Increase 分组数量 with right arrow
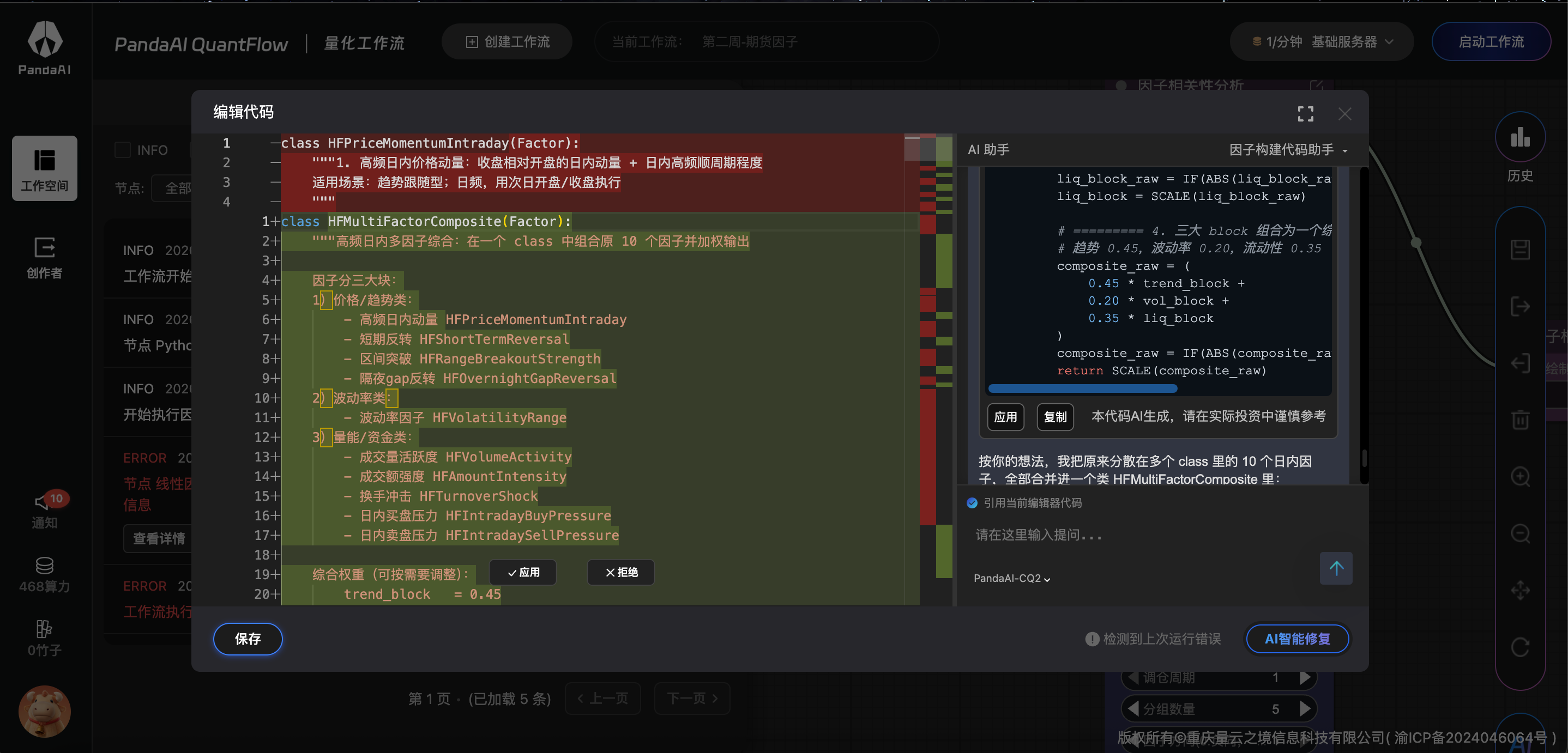The image size is (1568, 753). (1305, 709)
